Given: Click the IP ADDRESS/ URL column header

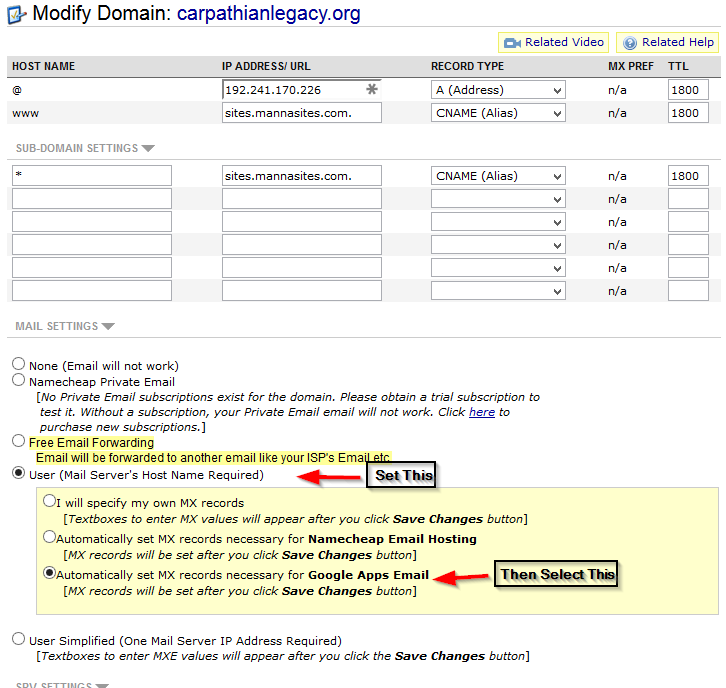Looking at the screenshot, I should click(x=266, y=66).
